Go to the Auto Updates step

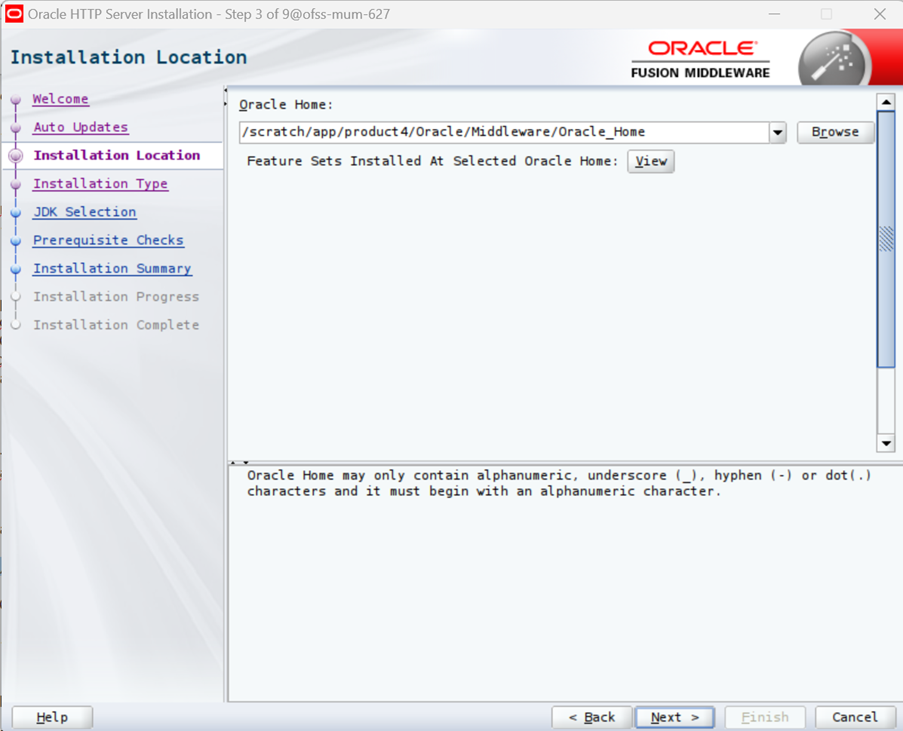[81, 127]
